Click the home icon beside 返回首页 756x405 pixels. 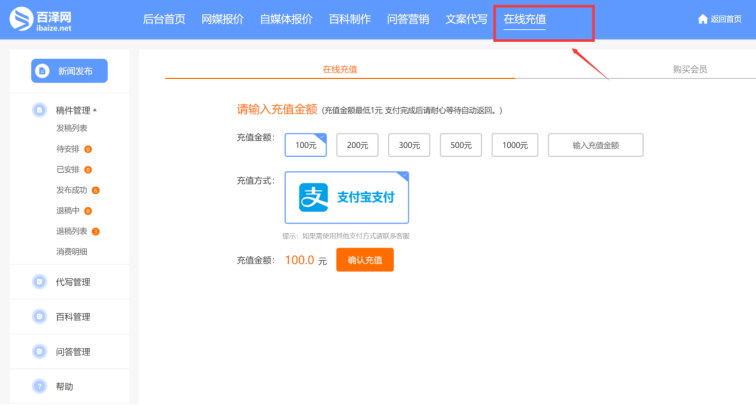[702, 20]
